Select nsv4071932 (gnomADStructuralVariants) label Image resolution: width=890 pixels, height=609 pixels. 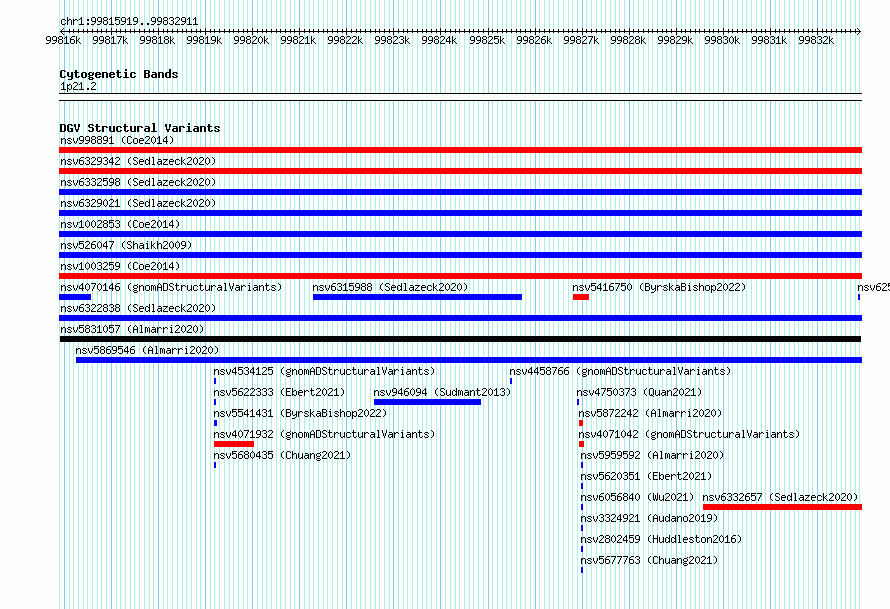[324, 434]
